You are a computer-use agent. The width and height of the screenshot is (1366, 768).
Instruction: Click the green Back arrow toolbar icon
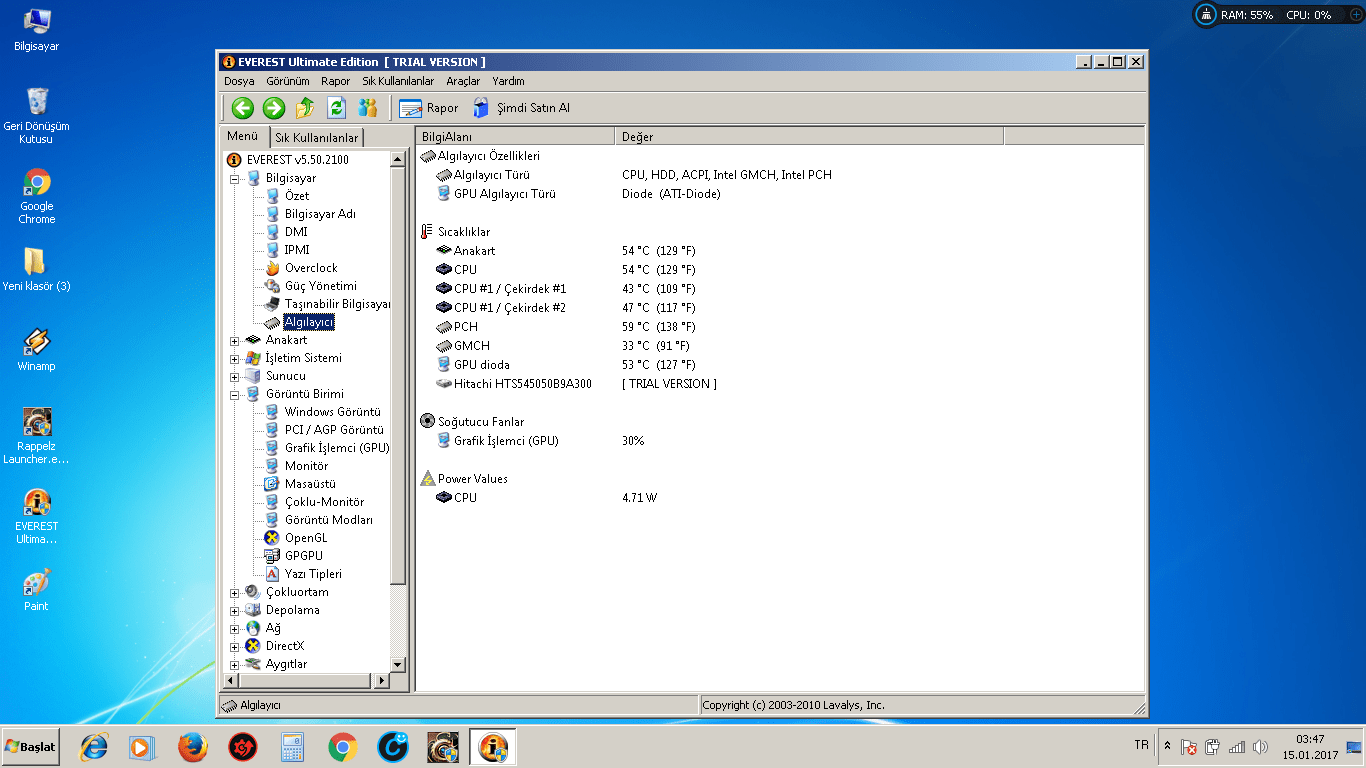point(242,108)
